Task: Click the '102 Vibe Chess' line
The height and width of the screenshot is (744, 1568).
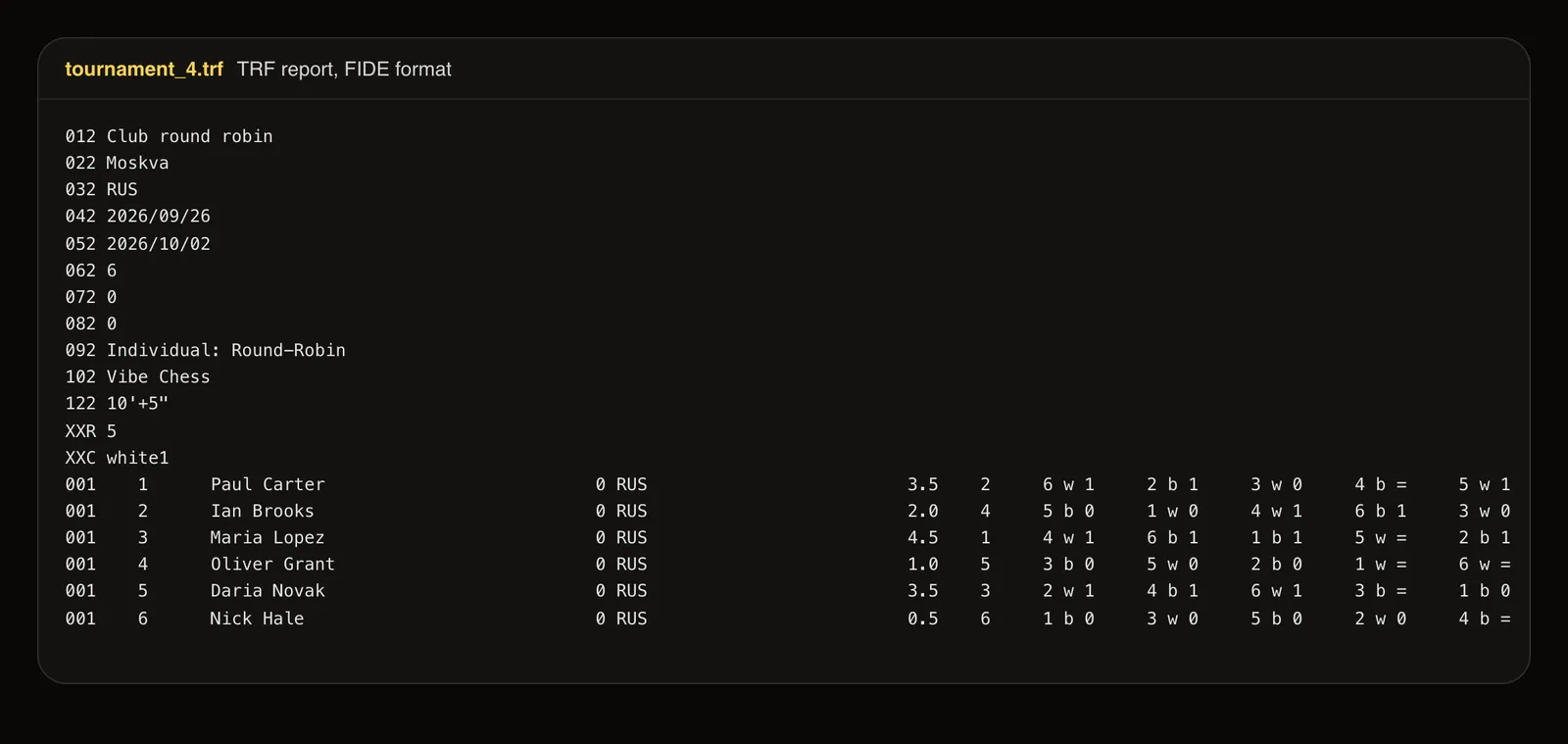Action: [138, 376]
